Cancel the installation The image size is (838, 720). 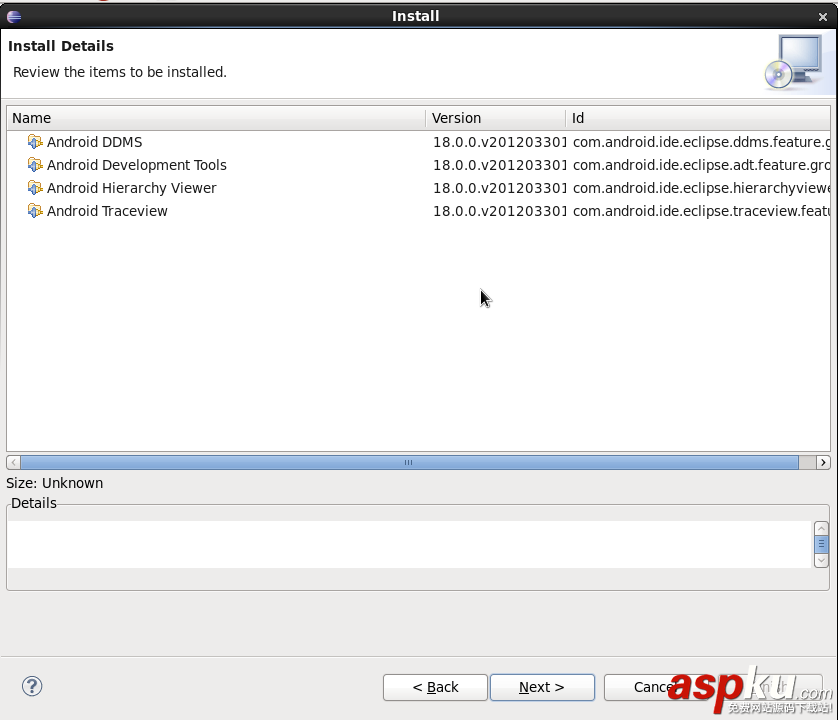click(x=656, y=687)
